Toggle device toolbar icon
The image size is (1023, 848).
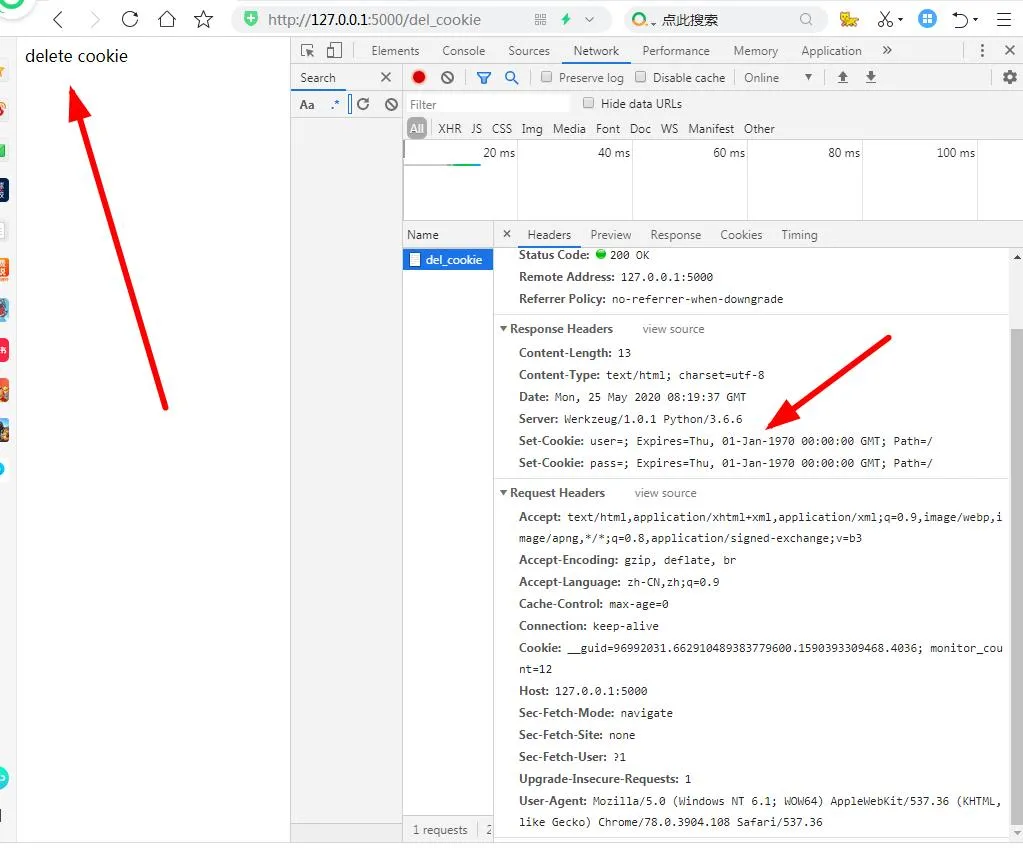tap(334, 51)
